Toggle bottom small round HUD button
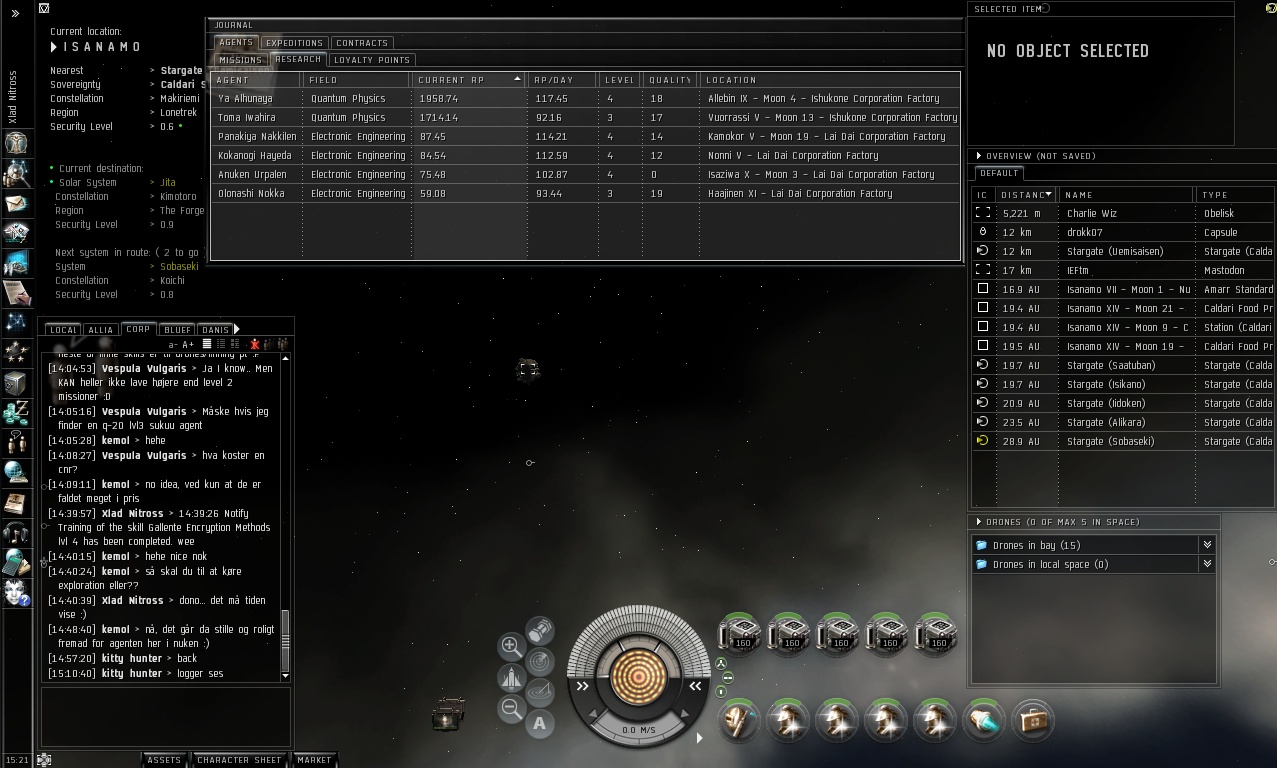The image size is (1277, 768). [x=721, y=691]
